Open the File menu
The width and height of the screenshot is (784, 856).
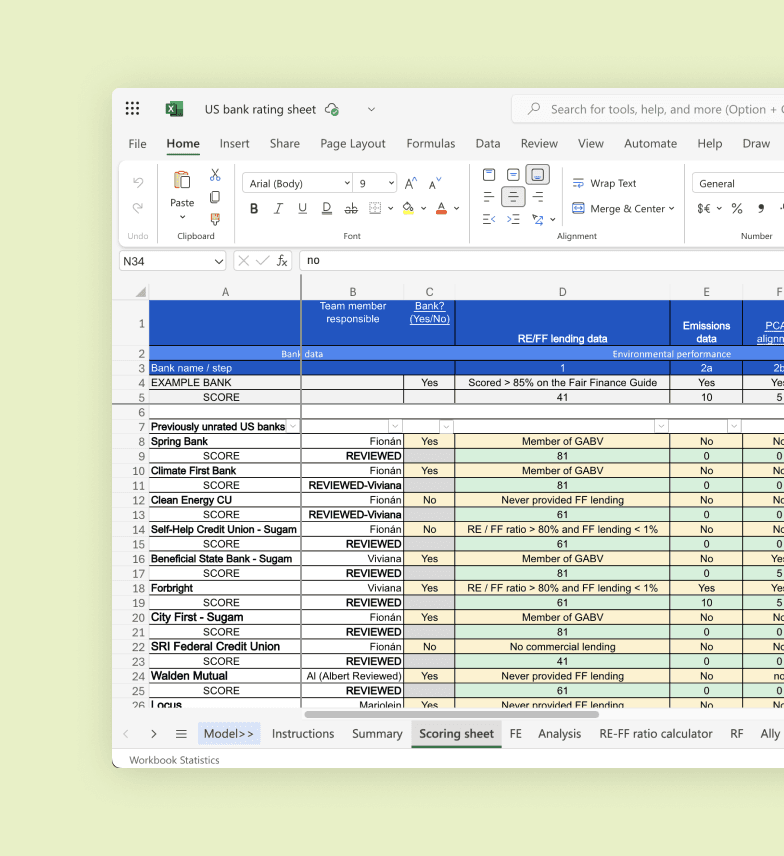pos(138,144)
